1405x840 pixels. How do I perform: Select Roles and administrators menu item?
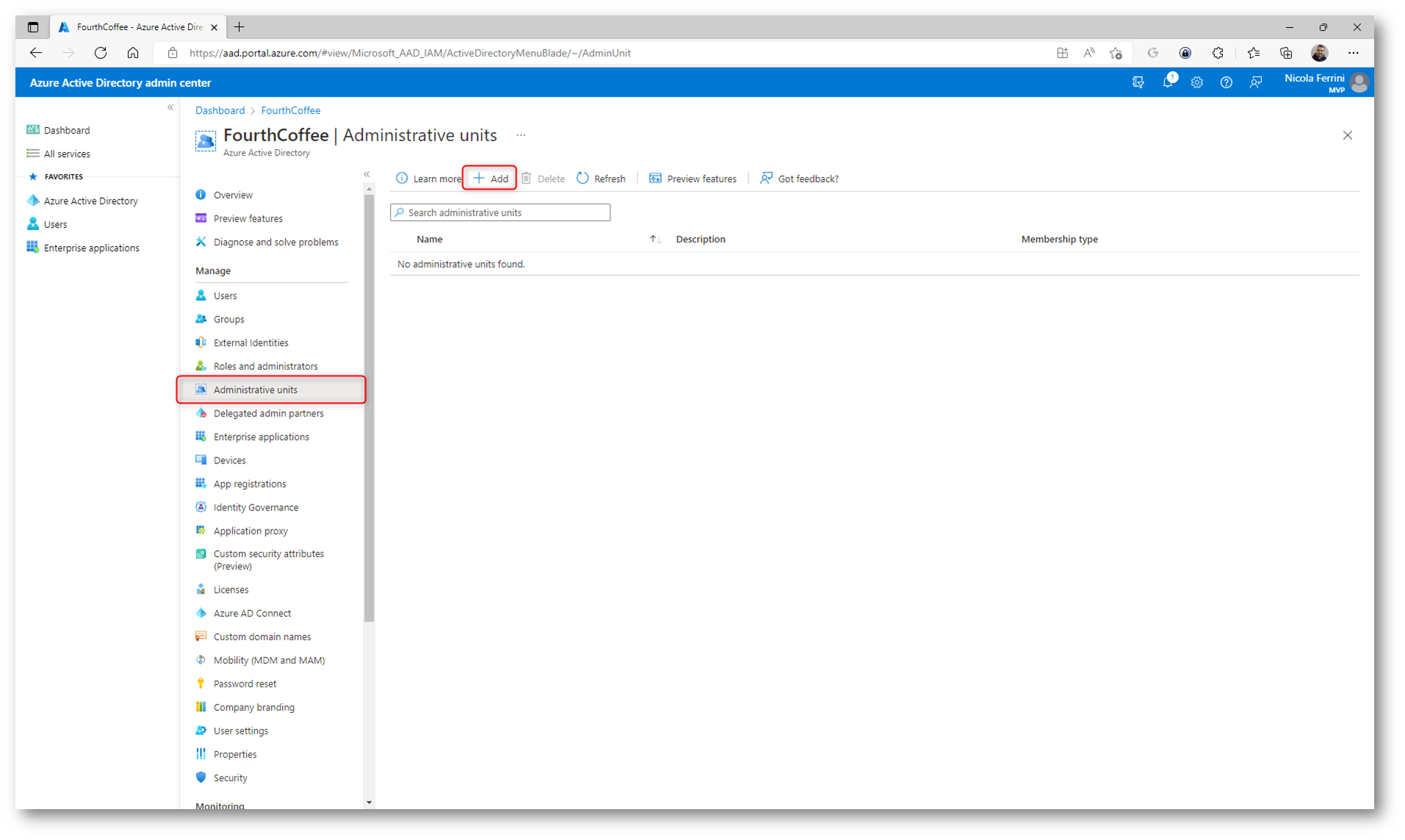coord(265,366)
